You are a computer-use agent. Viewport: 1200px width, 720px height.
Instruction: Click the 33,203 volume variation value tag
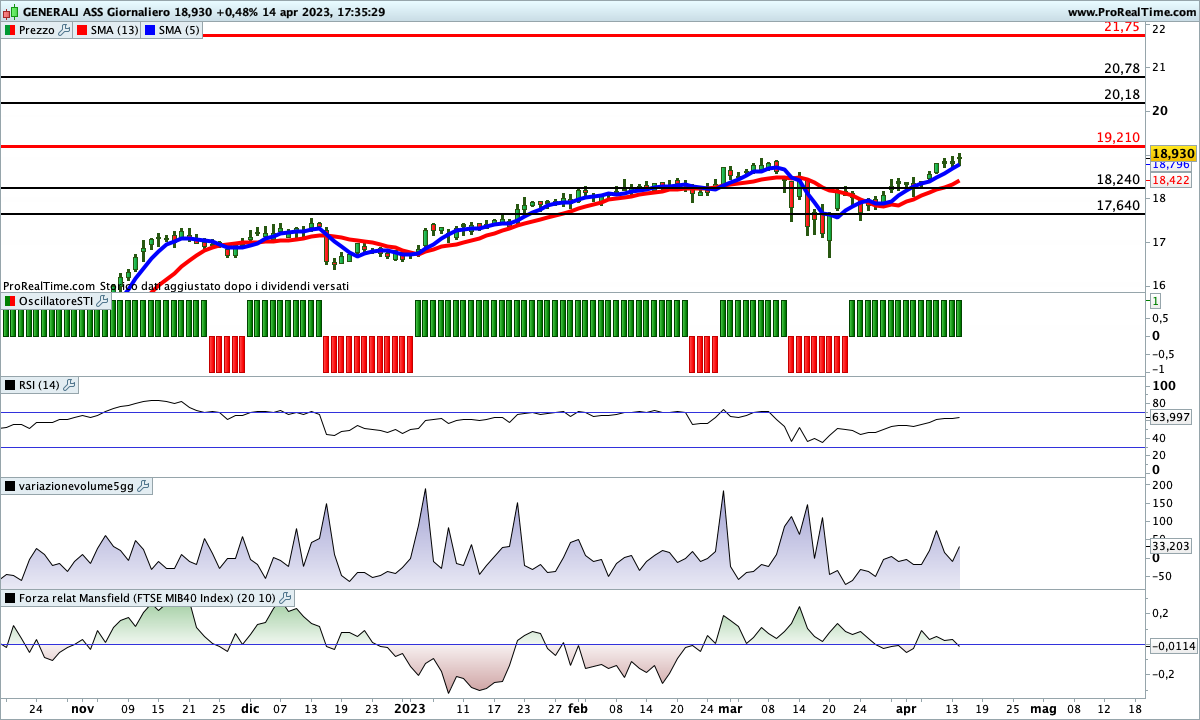click(1171, 546)
